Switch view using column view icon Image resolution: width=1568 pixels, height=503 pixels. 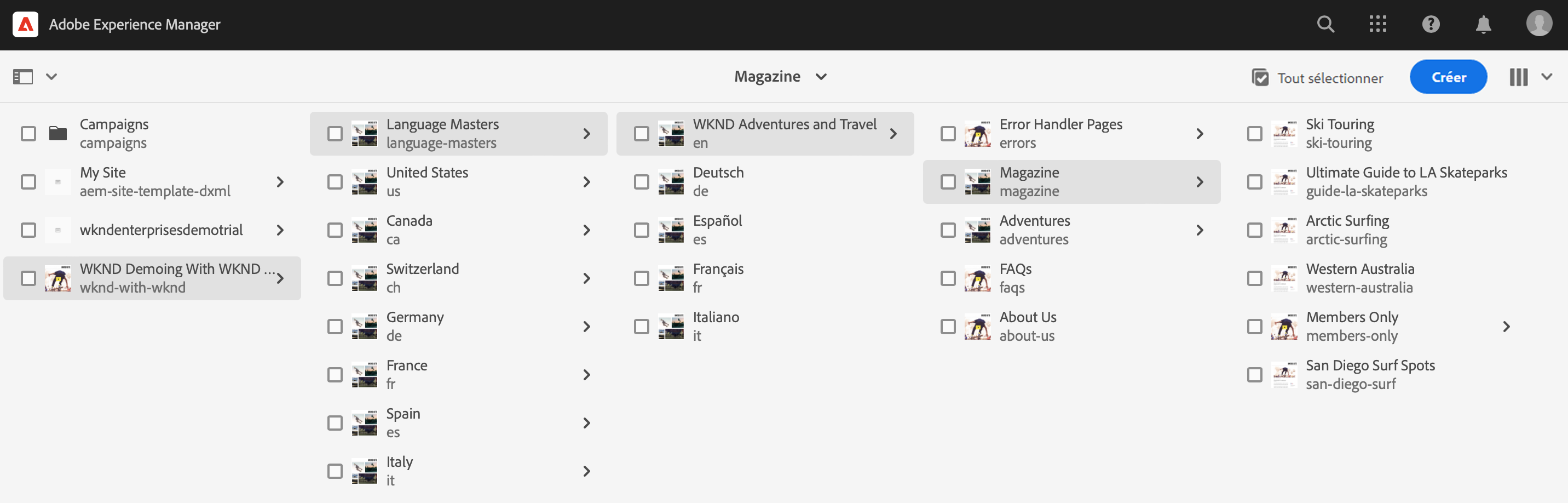point(1519,77)
